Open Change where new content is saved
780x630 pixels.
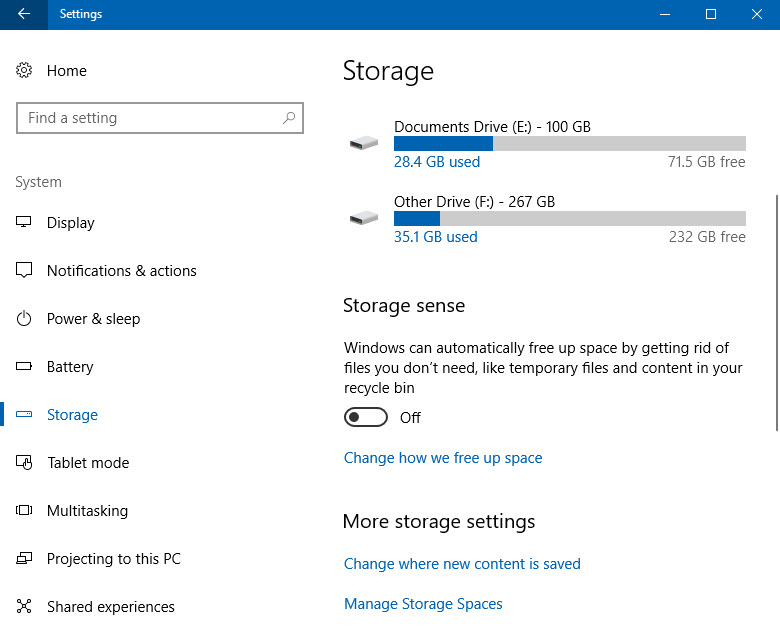pos(462,564)
